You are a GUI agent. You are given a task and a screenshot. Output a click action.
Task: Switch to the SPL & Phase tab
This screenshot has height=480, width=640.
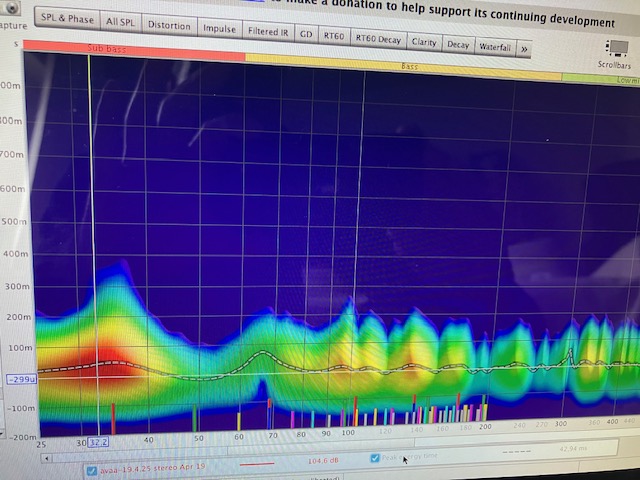pyautogui.click(x=68, y=19)
